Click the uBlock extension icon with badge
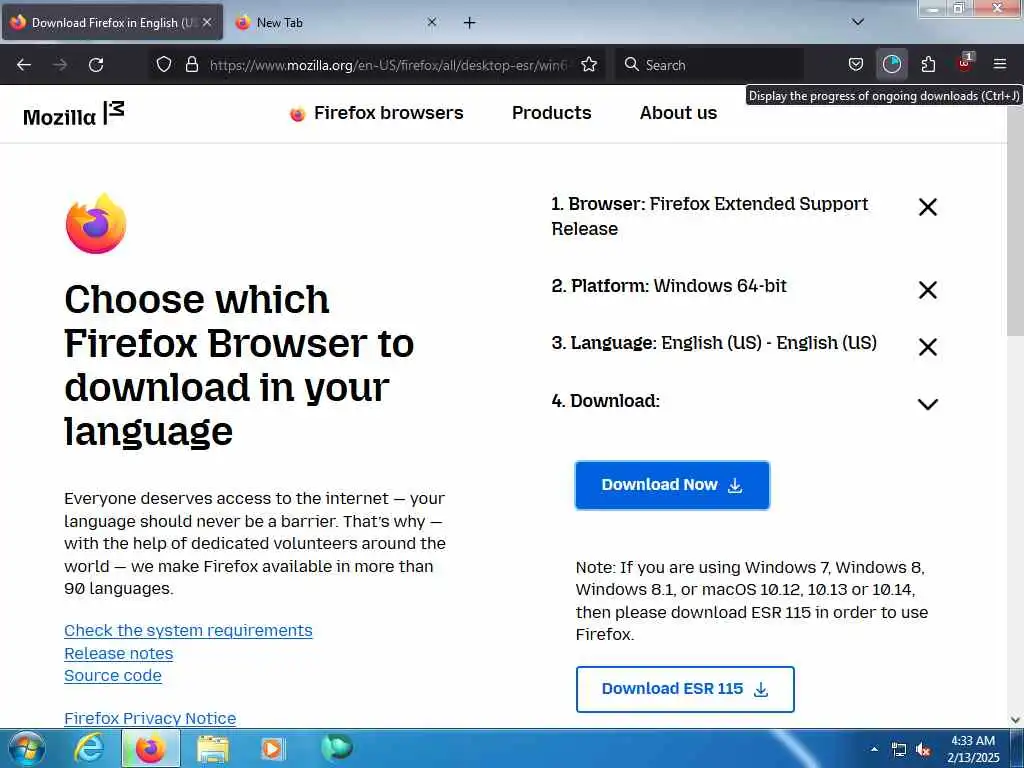Screen dimensions: 1024x768 point(965,63)
